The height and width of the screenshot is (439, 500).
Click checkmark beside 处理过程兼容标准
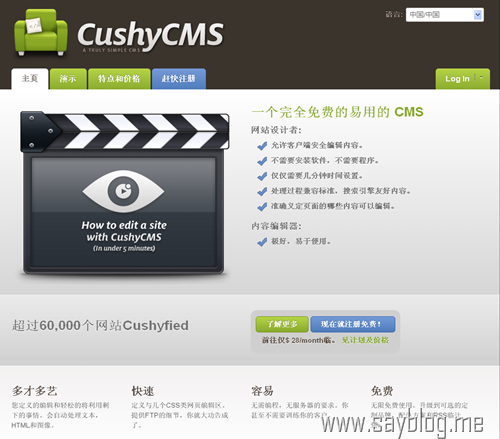[262, 191]
